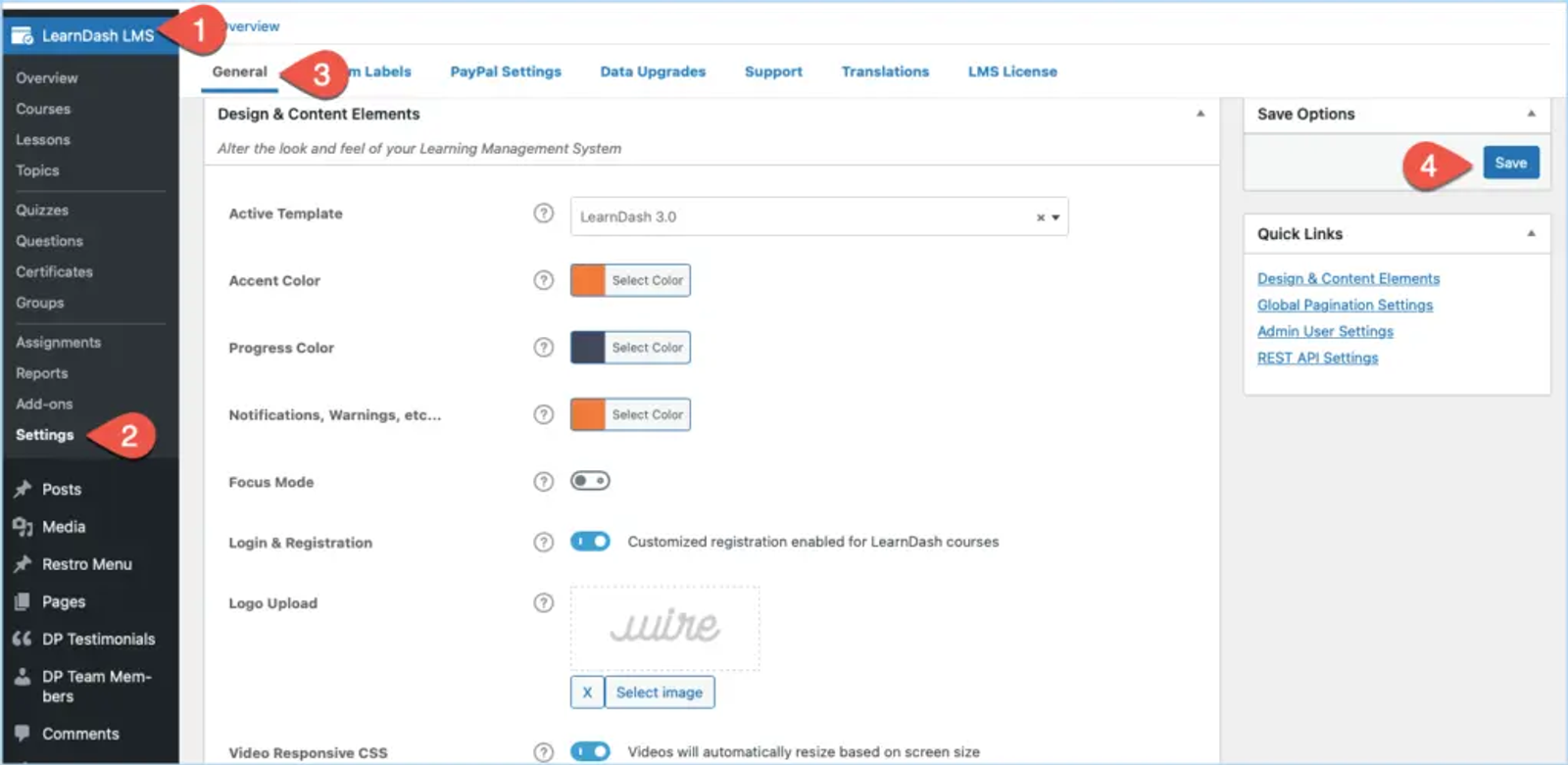Image resolution: width=1568 pixels, height=765 pixels.
Task: Open help for Video Responsive CSS
Action: (544, 752)
